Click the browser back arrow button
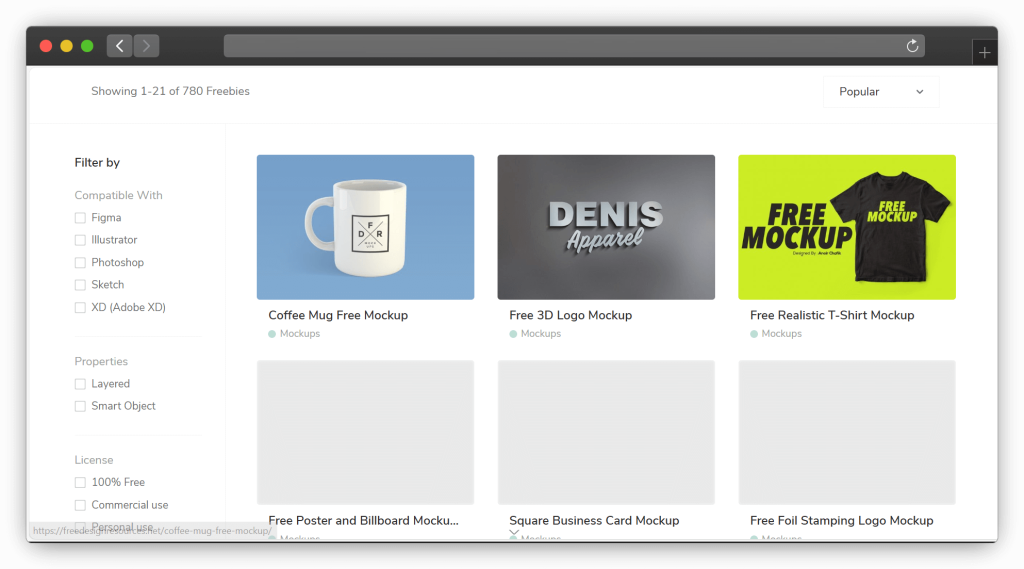Screen dimensions: 1024x569 coord(119,46)
